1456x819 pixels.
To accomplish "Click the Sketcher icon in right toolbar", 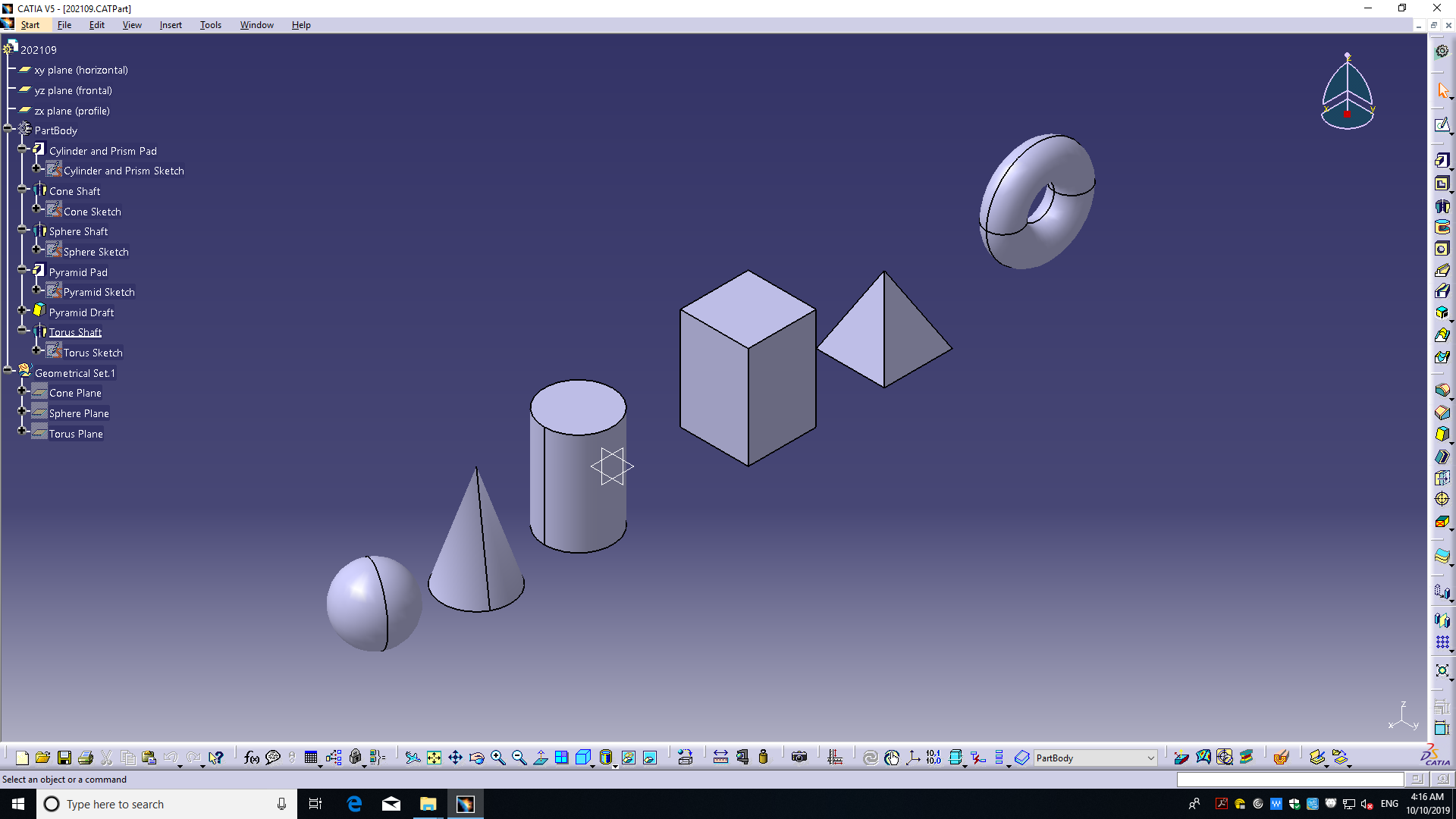I will coord(1442,125).
